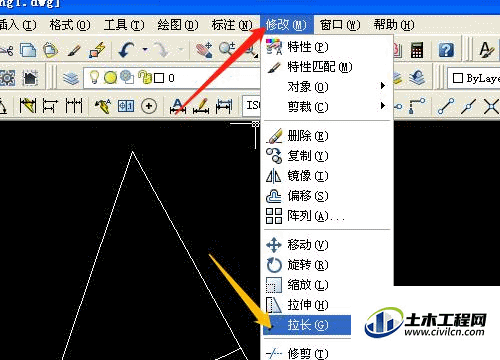Click the My Workspace house icon
500x360 pixels.
click(x=30, y=78)
